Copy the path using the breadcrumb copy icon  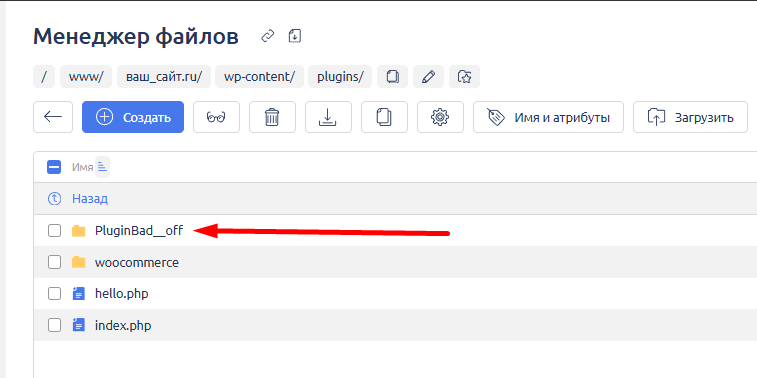tap(393, 77)
